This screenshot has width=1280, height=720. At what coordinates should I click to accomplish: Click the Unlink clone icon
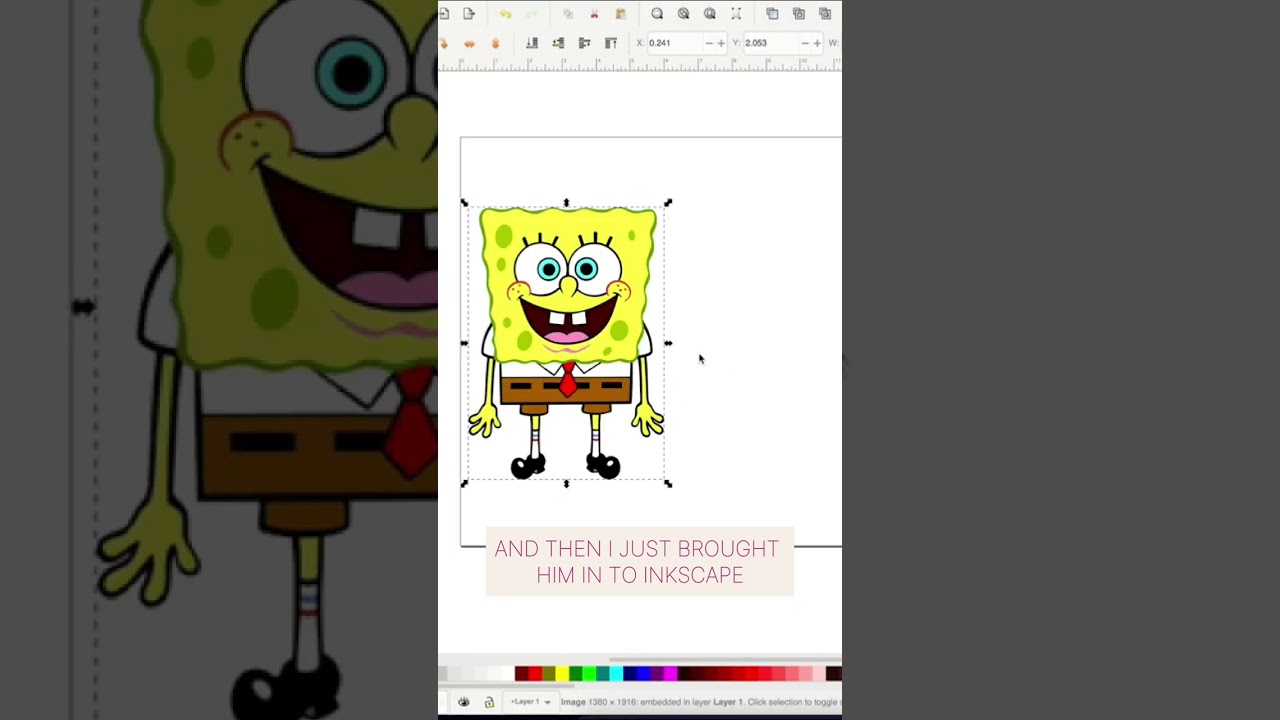tap(825, 14)
